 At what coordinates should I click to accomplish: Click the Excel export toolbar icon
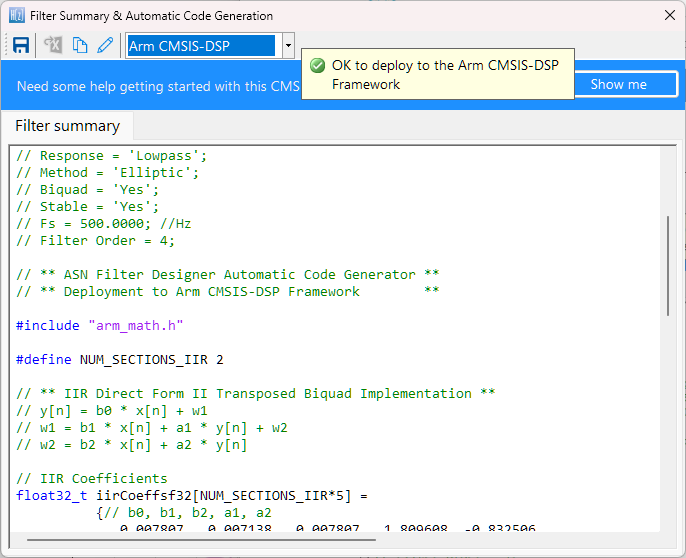[53, 45]
